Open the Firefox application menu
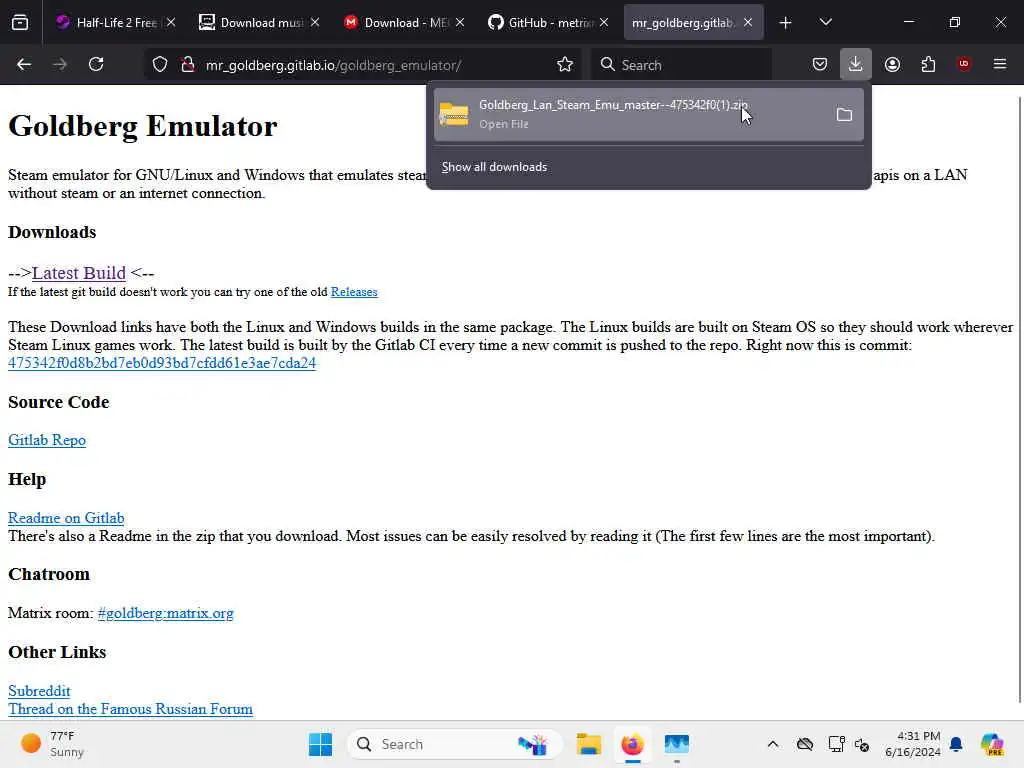Image resolution: width=1024 pixels, height=768 pixels. point(1000,64)
